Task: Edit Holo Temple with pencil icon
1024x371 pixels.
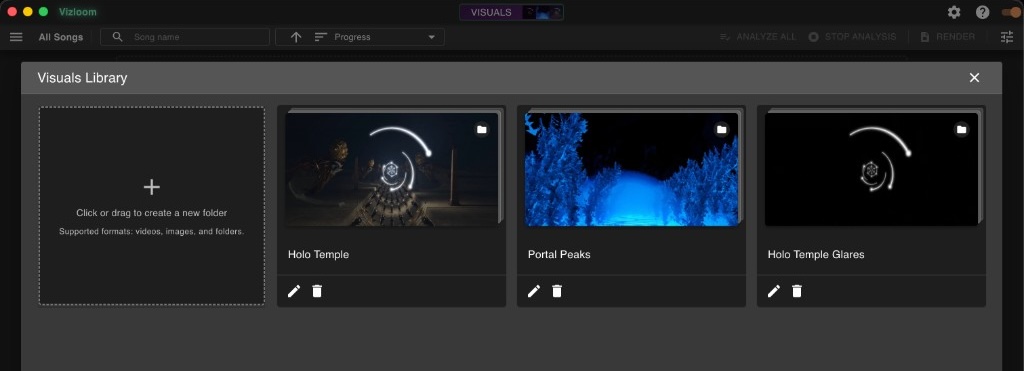Action: tap(294, 291)
